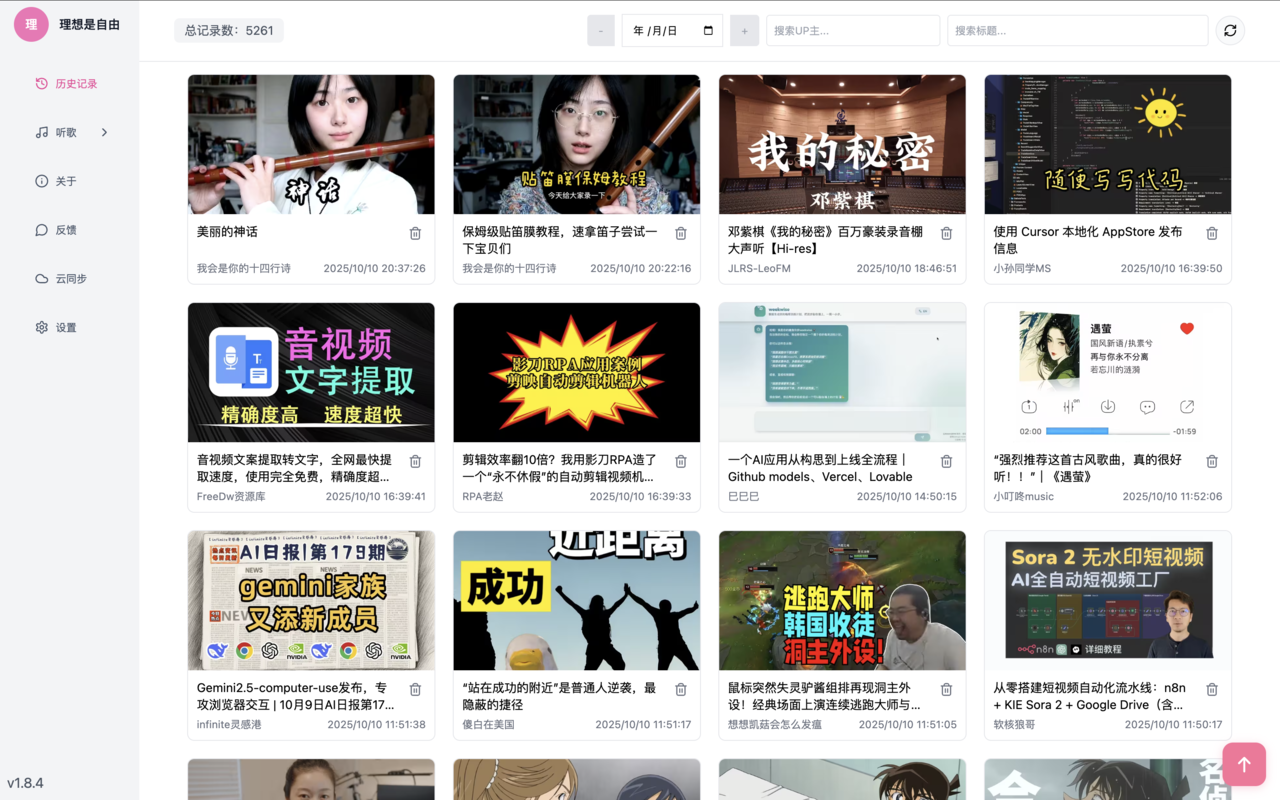Screen dimensions: 1280x800
Task: Click the plus next-date button
Action: (x=744, y=31)
